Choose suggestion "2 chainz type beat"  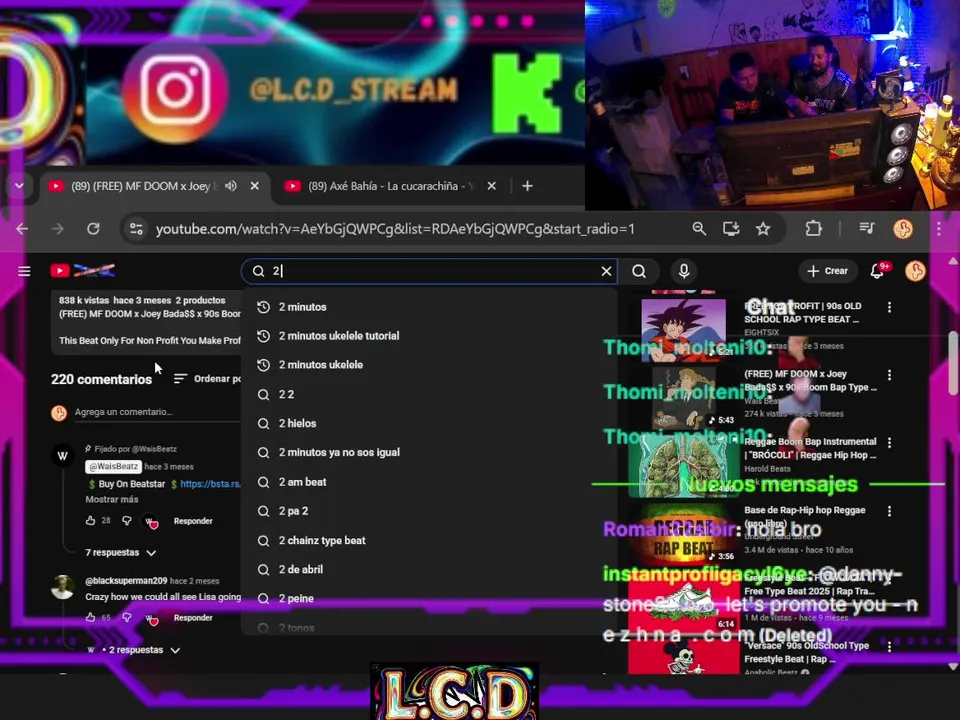tap(429, 540)
